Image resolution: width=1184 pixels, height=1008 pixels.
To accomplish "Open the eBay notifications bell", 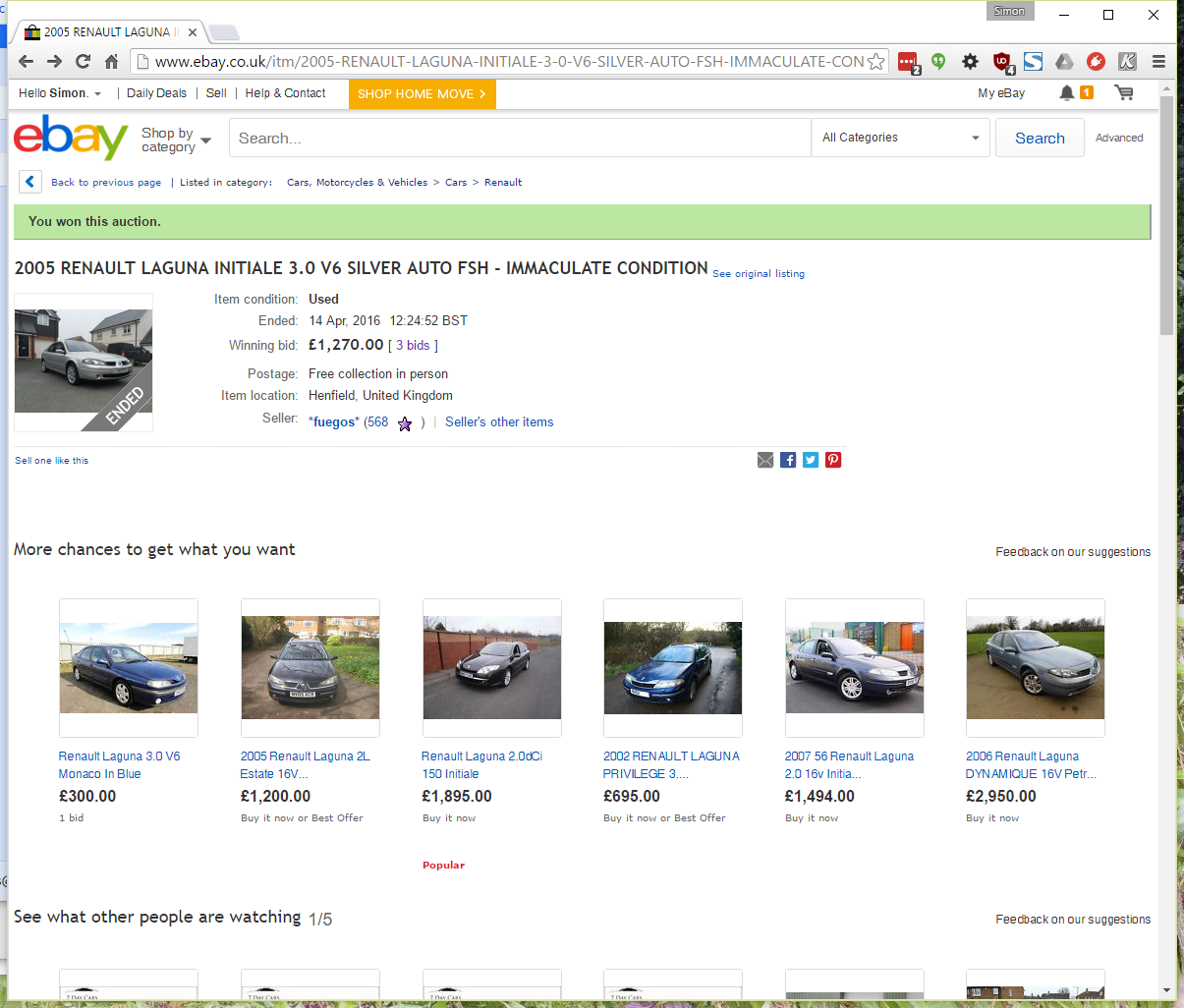I will click(1066, 92).
